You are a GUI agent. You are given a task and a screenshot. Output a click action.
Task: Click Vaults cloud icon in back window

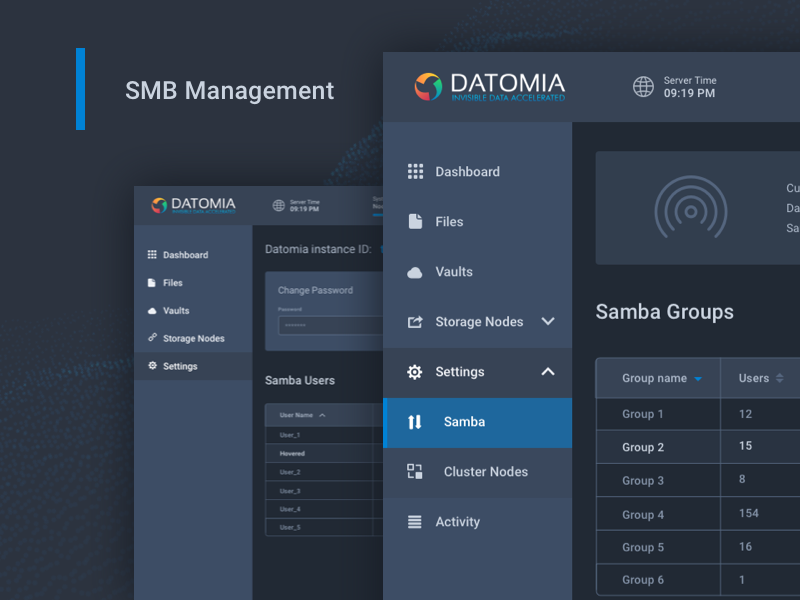pyautogui.click(x=152, y=311)
